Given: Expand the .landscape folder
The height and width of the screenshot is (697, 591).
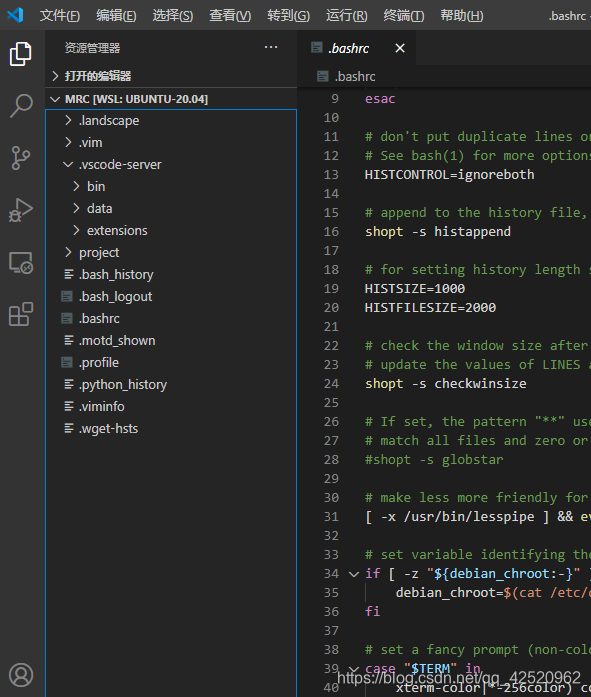Looking at the screenshot, I should click(171, 120).
